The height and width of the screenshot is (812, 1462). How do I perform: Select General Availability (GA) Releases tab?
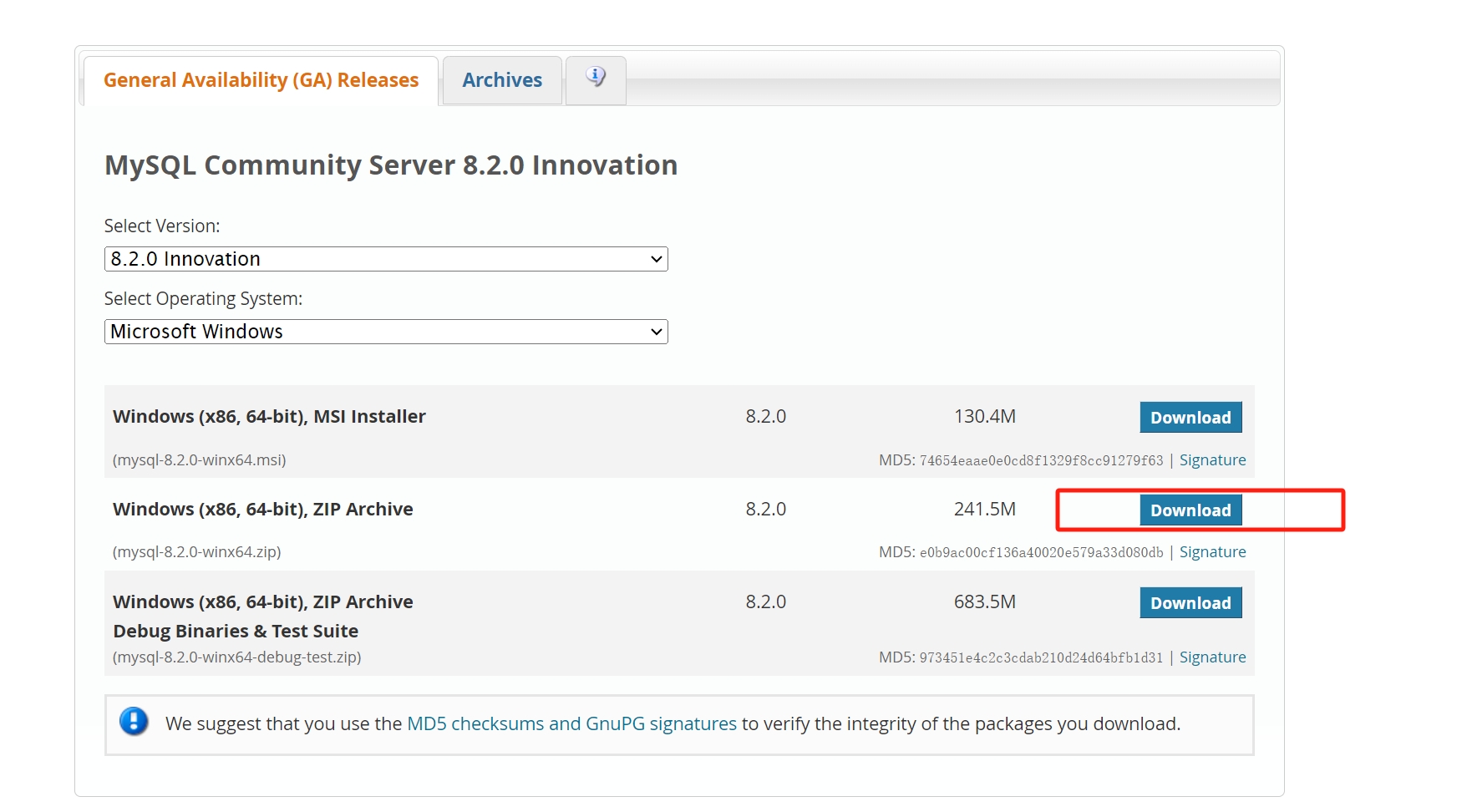point(261,80)
